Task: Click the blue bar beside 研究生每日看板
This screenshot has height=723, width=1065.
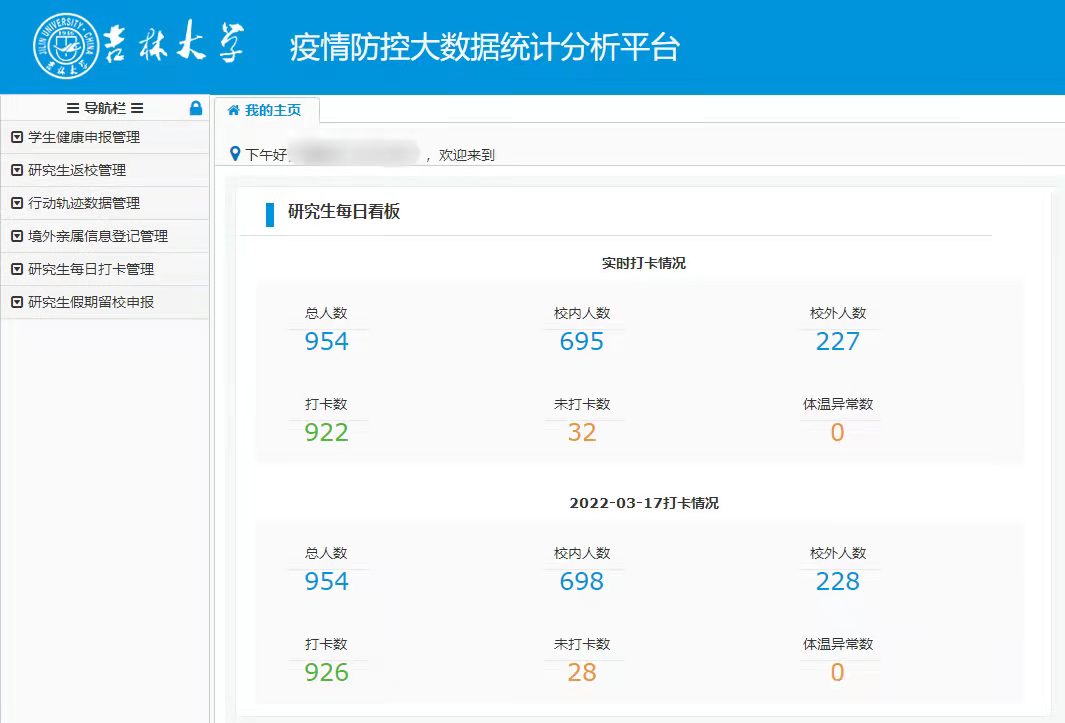Action: 270,213
